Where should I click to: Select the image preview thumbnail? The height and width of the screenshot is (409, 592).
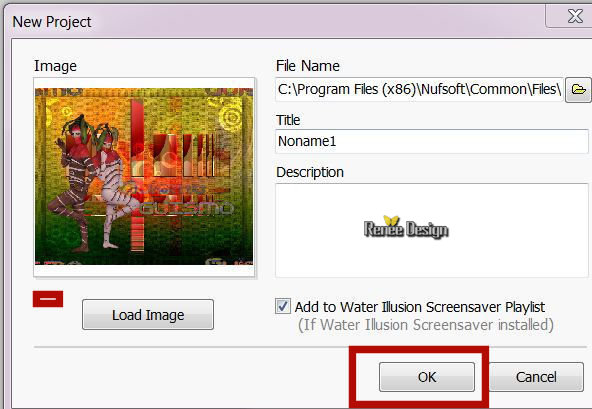point(144,177)
